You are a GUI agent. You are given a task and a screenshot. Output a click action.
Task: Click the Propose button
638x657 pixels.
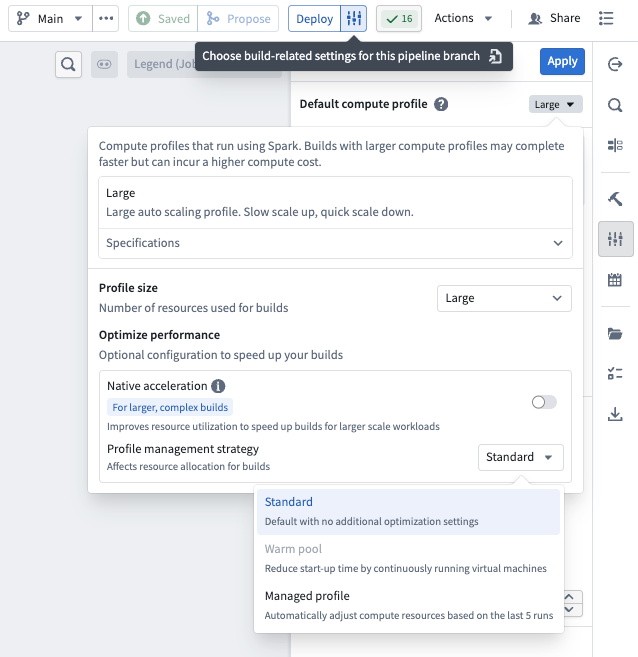[x=238, y=18]
